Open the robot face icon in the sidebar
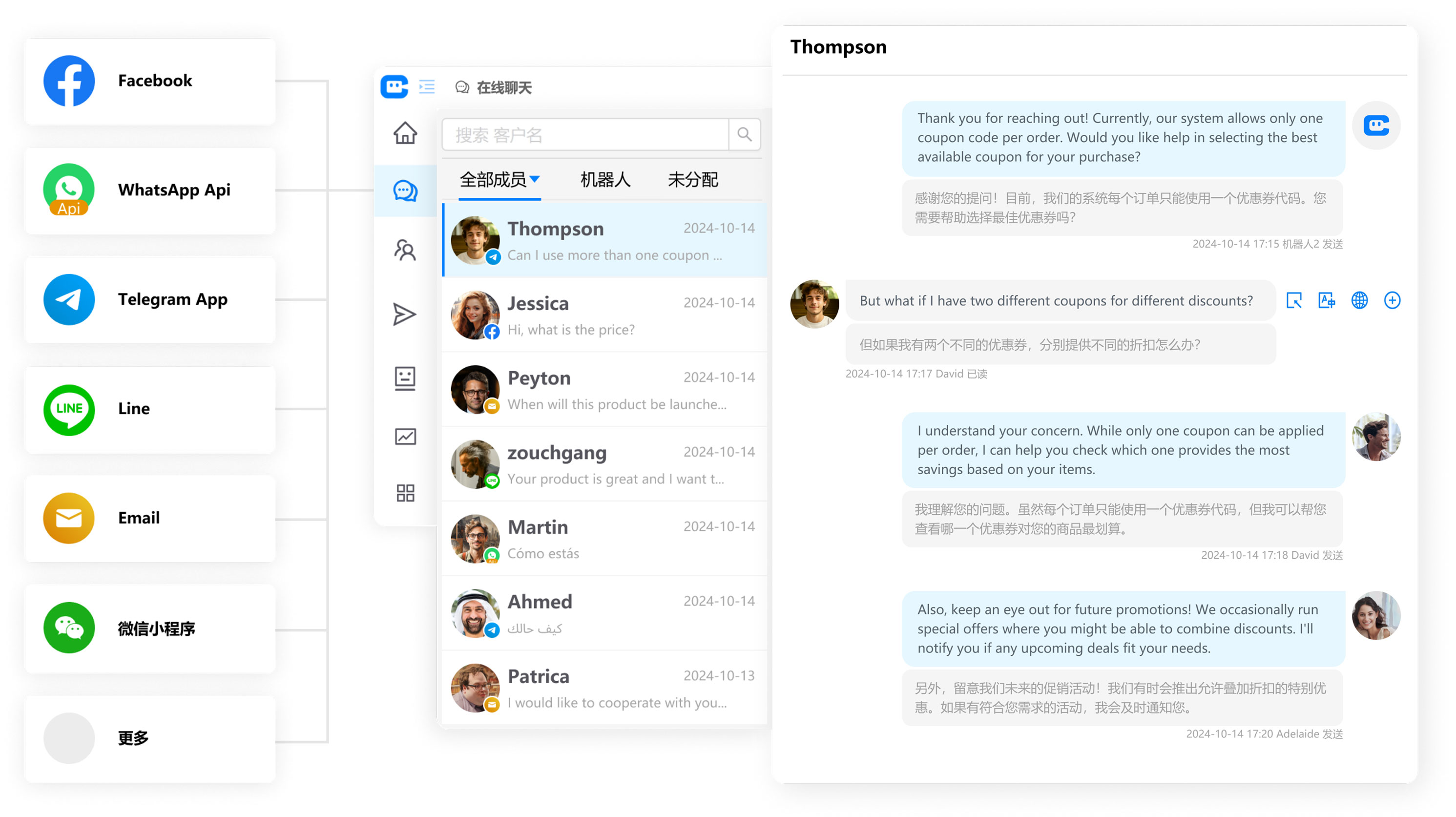This screenshot has width=1456, height=817. tap(405, 377)
